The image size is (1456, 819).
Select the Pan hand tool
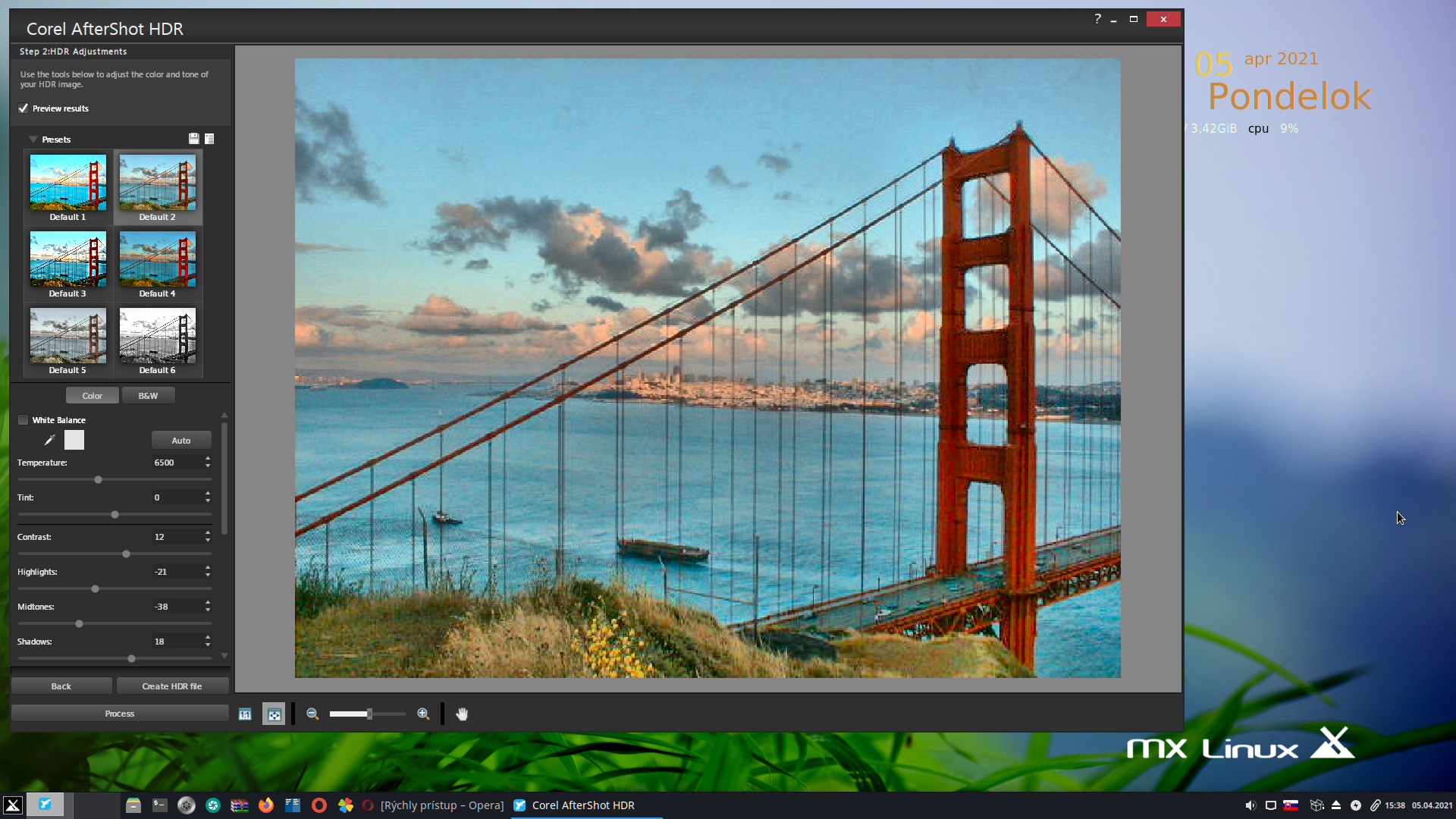[x=462, y=714]
